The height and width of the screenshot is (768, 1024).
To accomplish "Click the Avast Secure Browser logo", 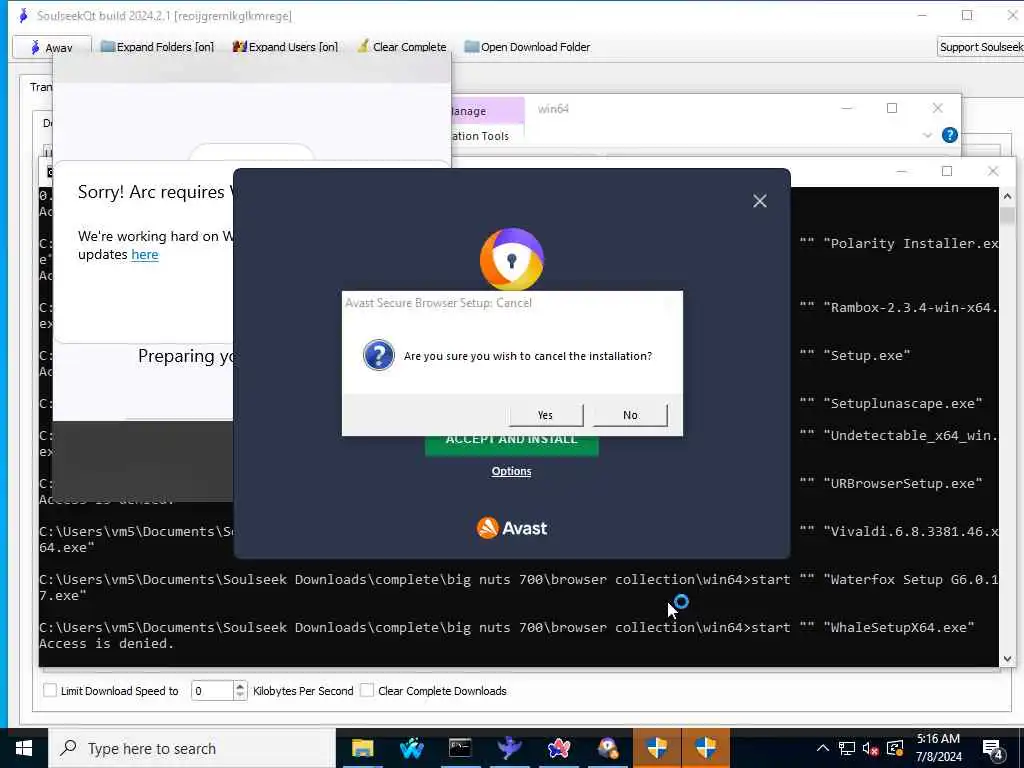I will [511, 259].
